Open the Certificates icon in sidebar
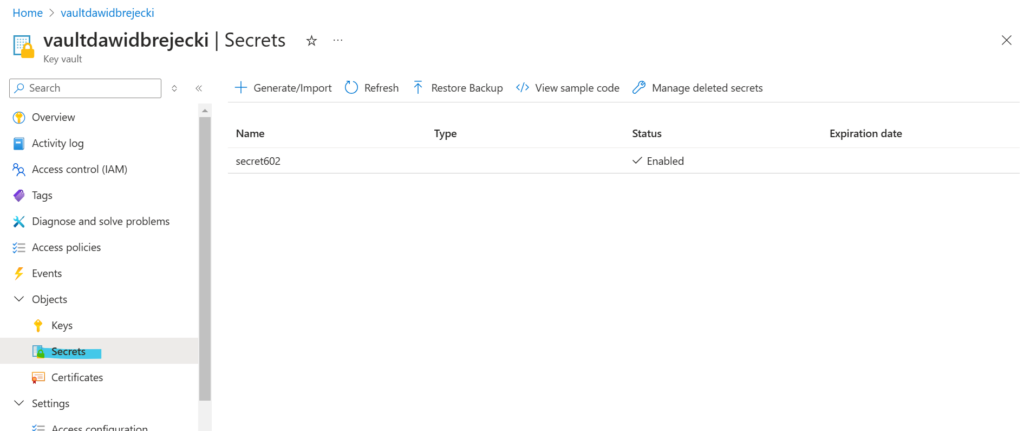The height and width of the screenshot is (431, 1024). [38, 378]
